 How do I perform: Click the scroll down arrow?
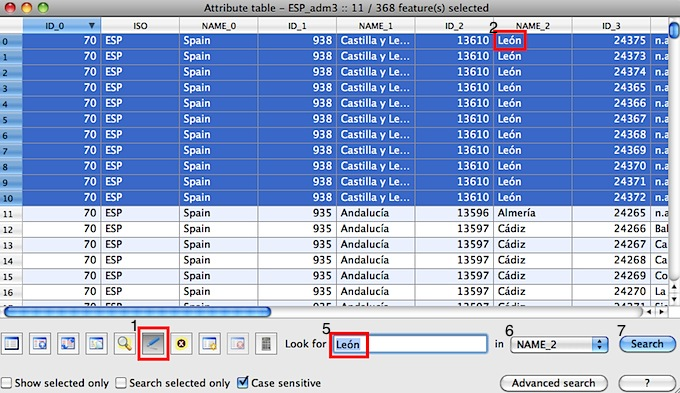coord(674,299)
